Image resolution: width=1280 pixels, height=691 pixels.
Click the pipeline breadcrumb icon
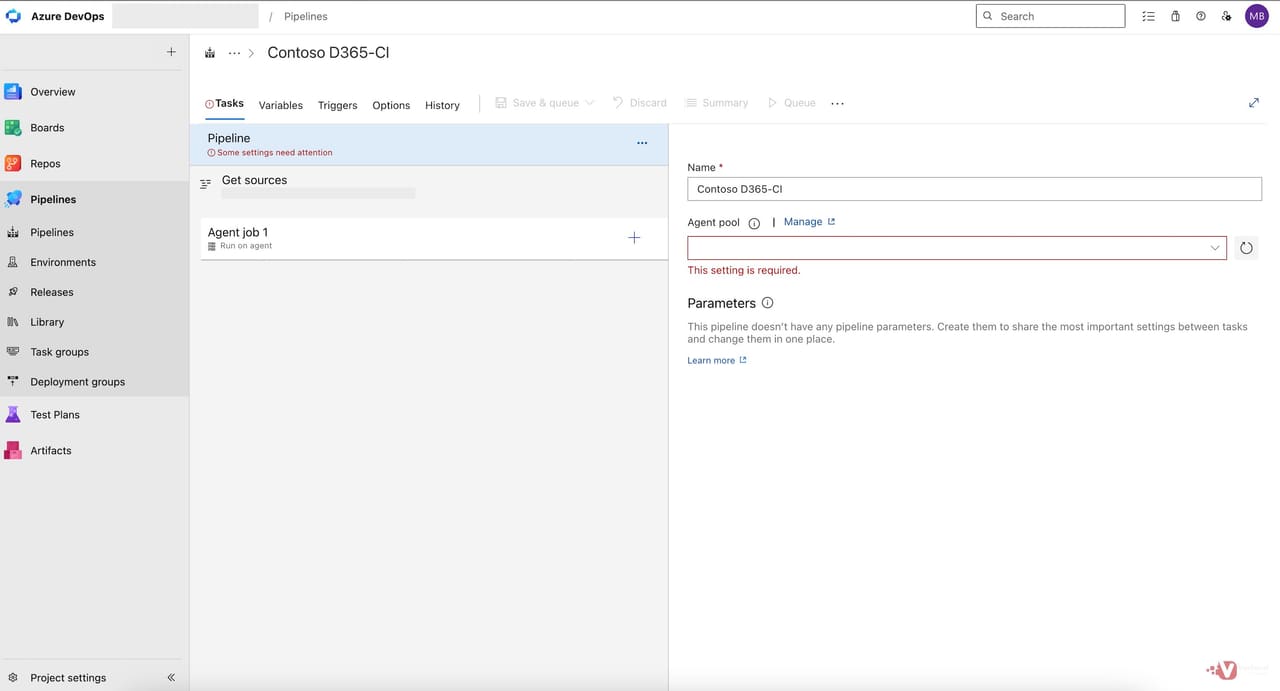210,53
